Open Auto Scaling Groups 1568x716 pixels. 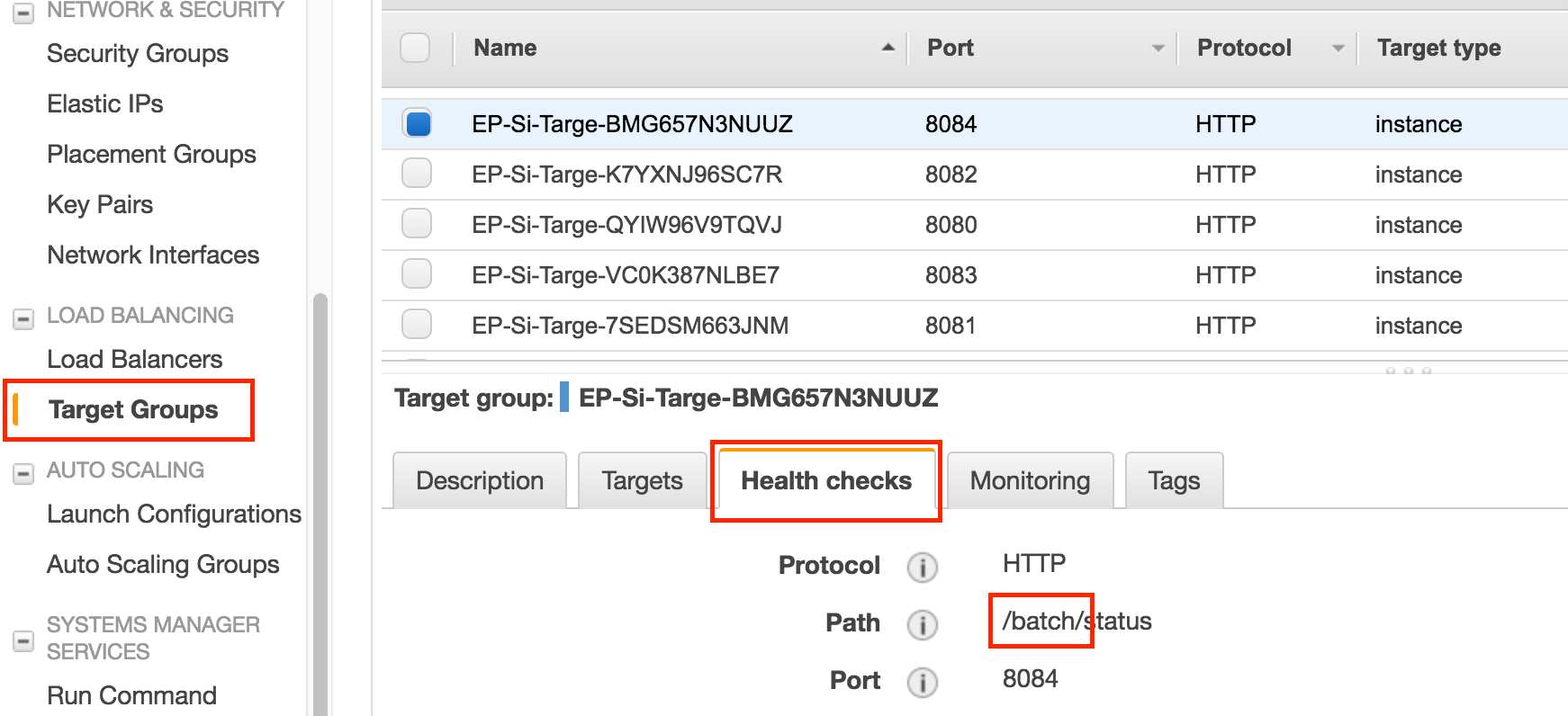(x=163, y=565)
